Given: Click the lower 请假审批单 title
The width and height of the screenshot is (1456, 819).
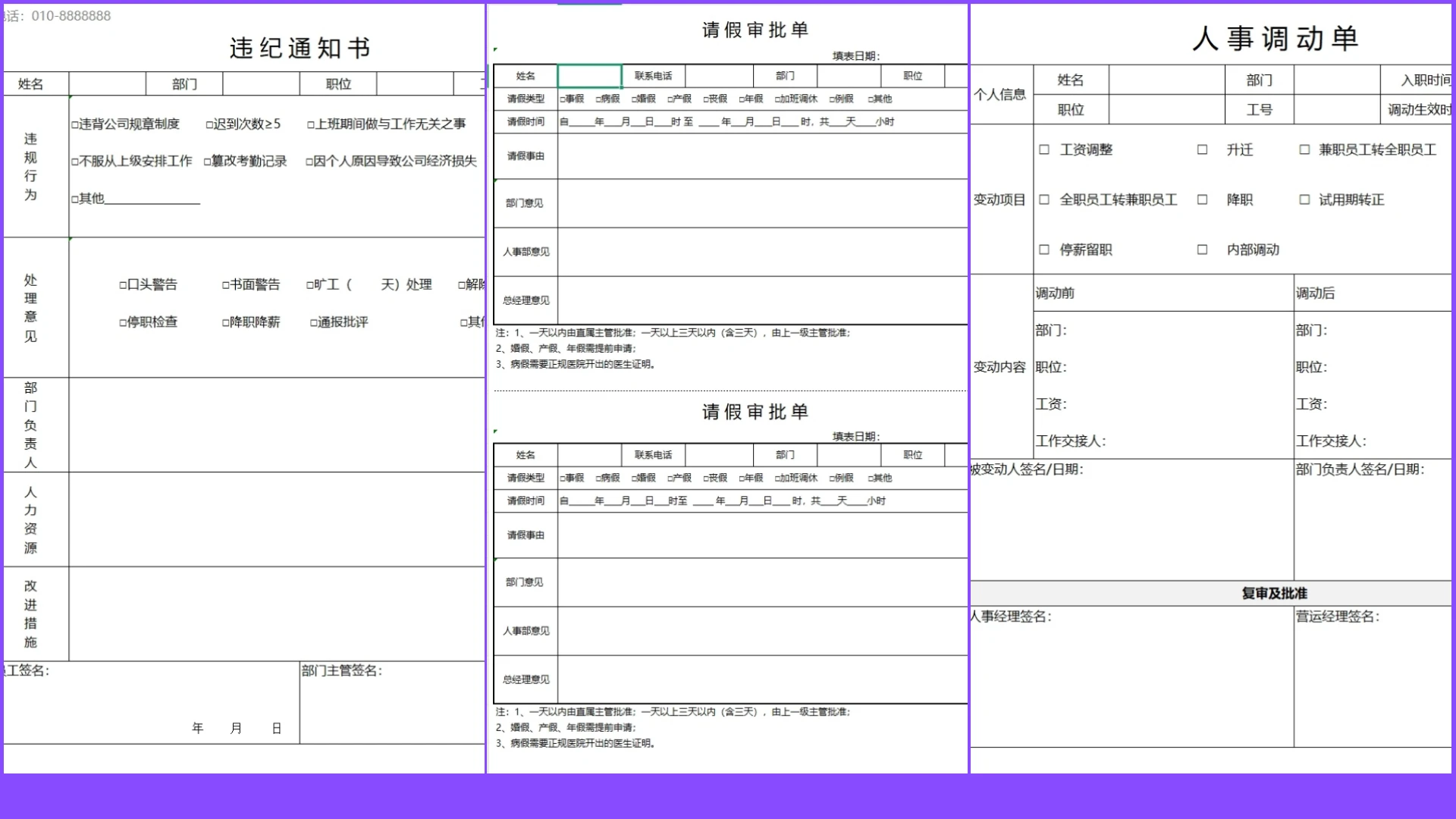Looking at the screenshot, I should click(x=755, y=412).
